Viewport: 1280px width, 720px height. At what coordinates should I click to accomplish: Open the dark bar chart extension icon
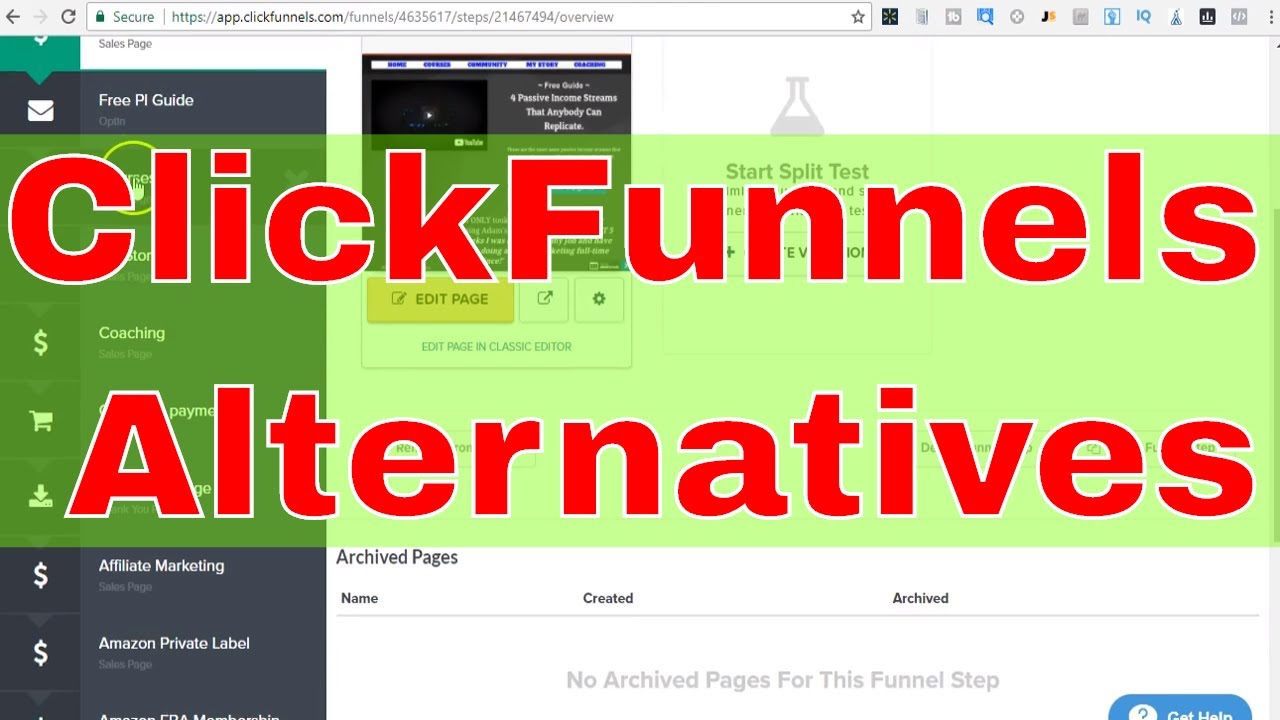click(1207, 17)
